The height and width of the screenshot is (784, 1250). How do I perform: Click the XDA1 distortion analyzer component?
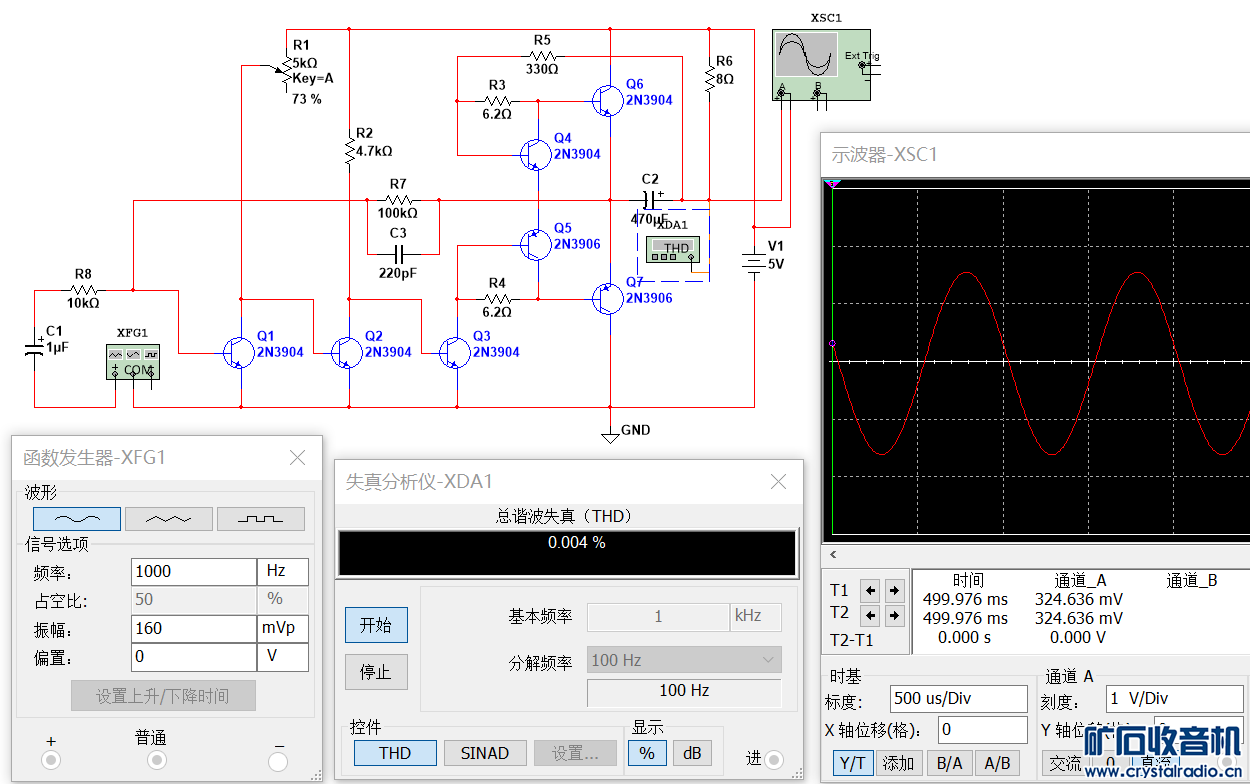click(674, 249)
